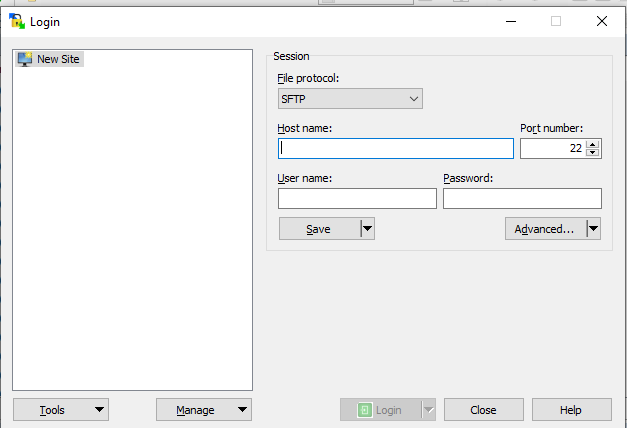The height and width of the screenshot is (428, 627).
Task: Decrease port number with down arrow
Action: coord(593,153)
